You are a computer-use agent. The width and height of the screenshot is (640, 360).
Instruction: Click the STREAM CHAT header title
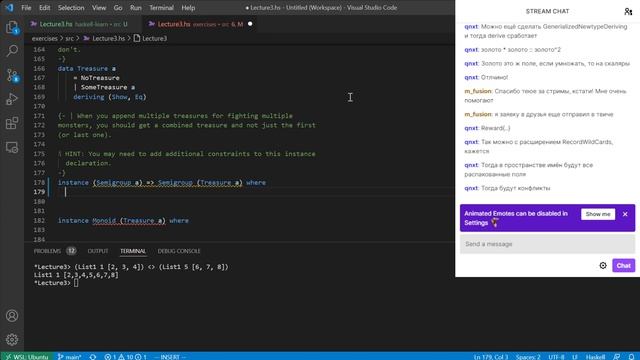547,11
